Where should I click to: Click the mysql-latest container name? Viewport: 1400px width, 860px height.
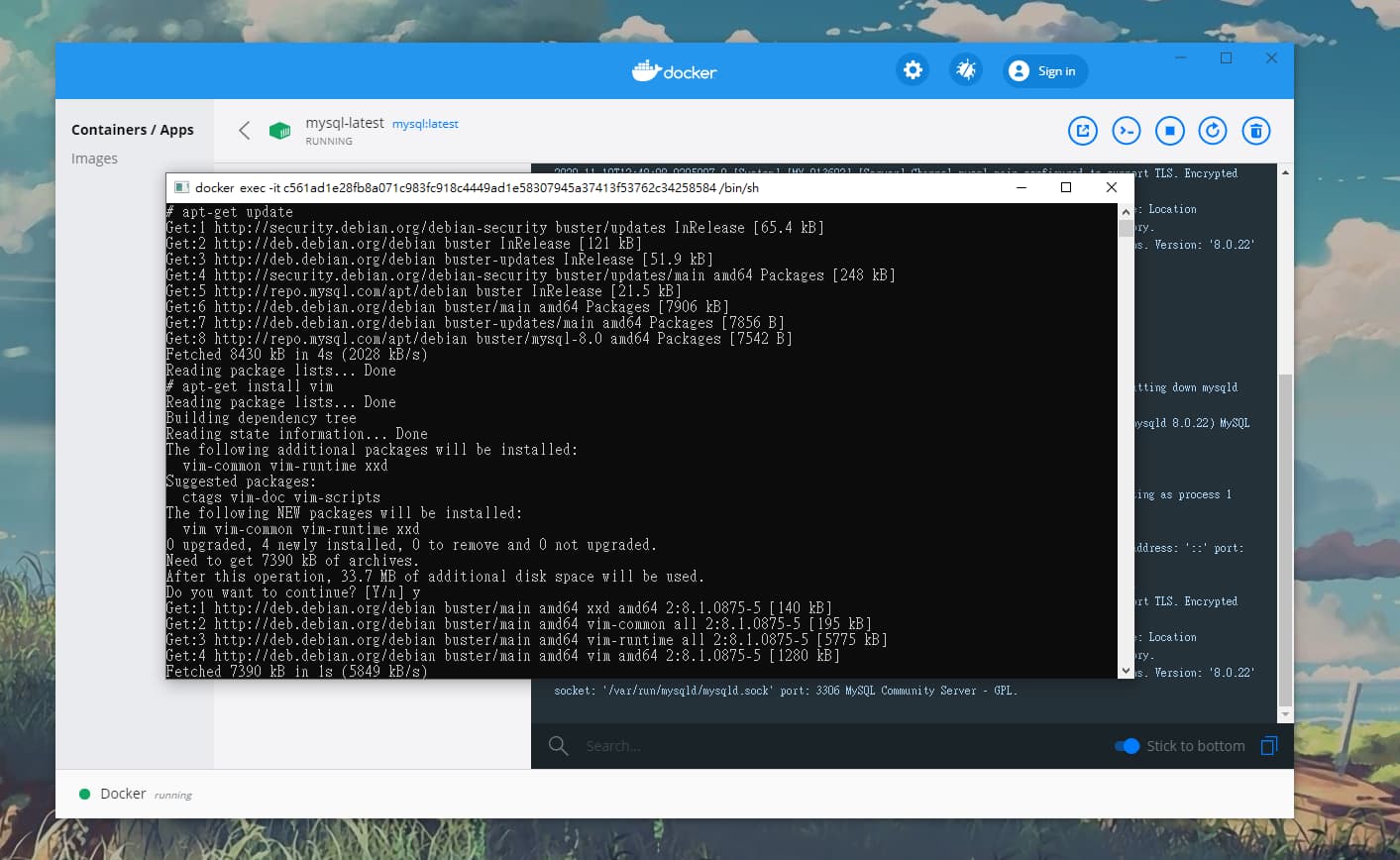tap(345, 123)
